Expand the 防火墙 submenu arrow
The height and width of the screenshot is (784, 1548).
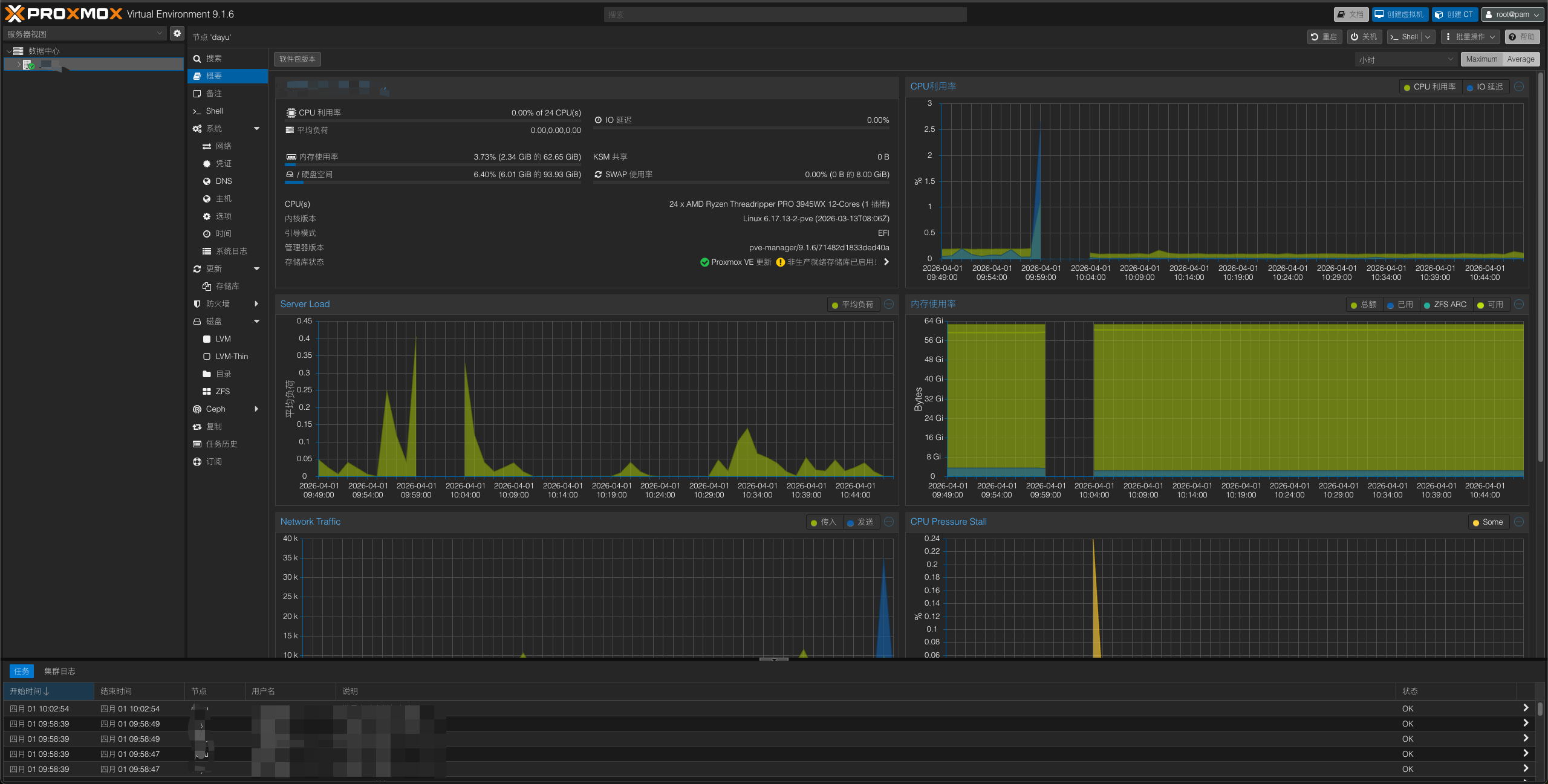pyautogui.click(x=256, y=304)
